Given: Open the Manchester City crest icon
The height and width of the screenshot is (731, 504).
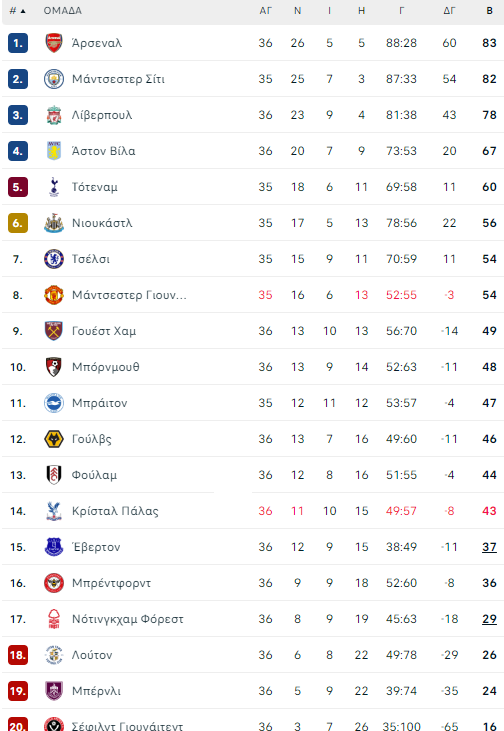Looking at the screenshot, I should 54,79.
